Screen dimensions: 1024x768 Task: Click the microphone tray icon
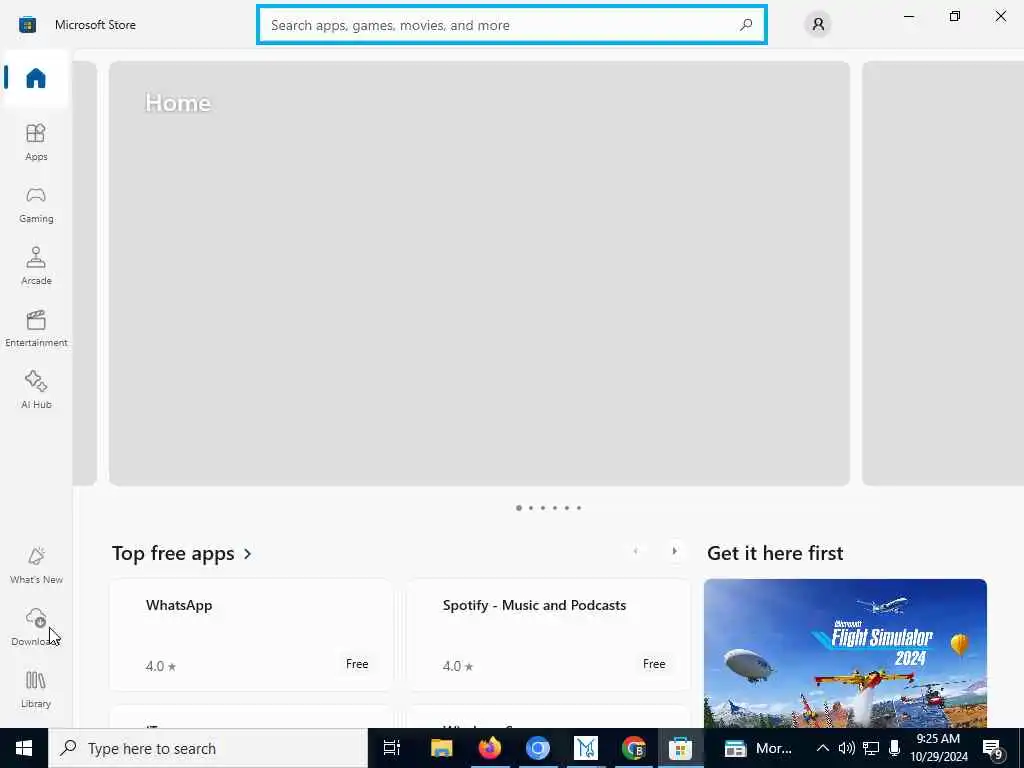pos(895,748)
